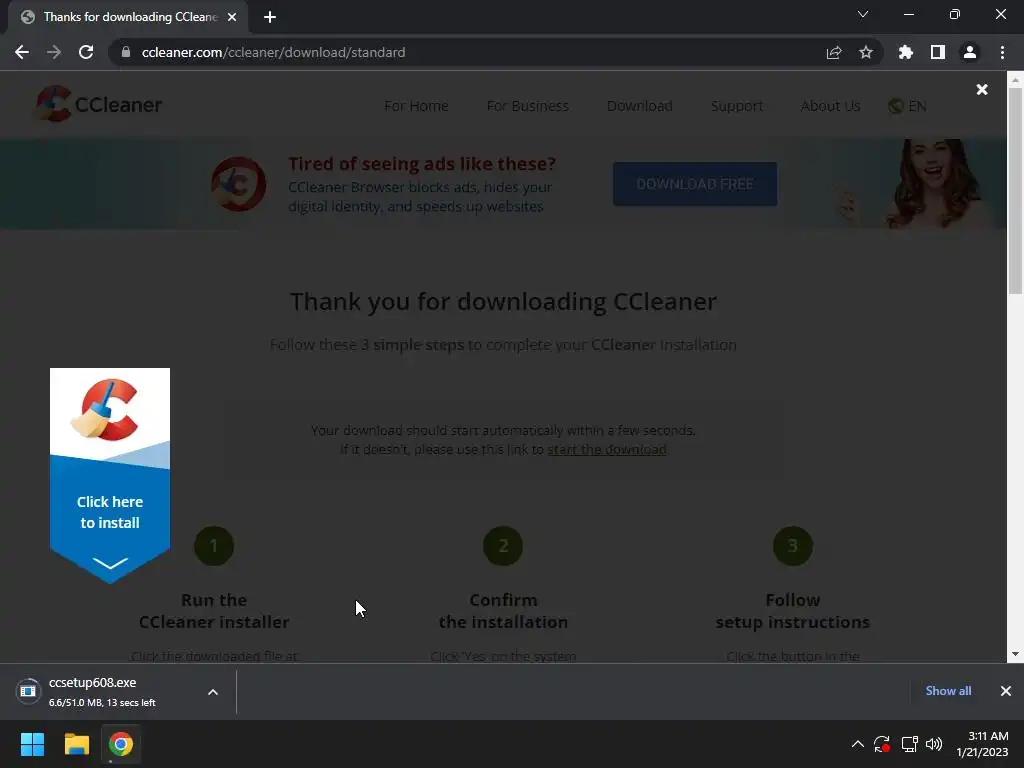The image size is (1024, 768).
Task: Click the 'Confirm the installation' heading
Action: click(503, 611)
